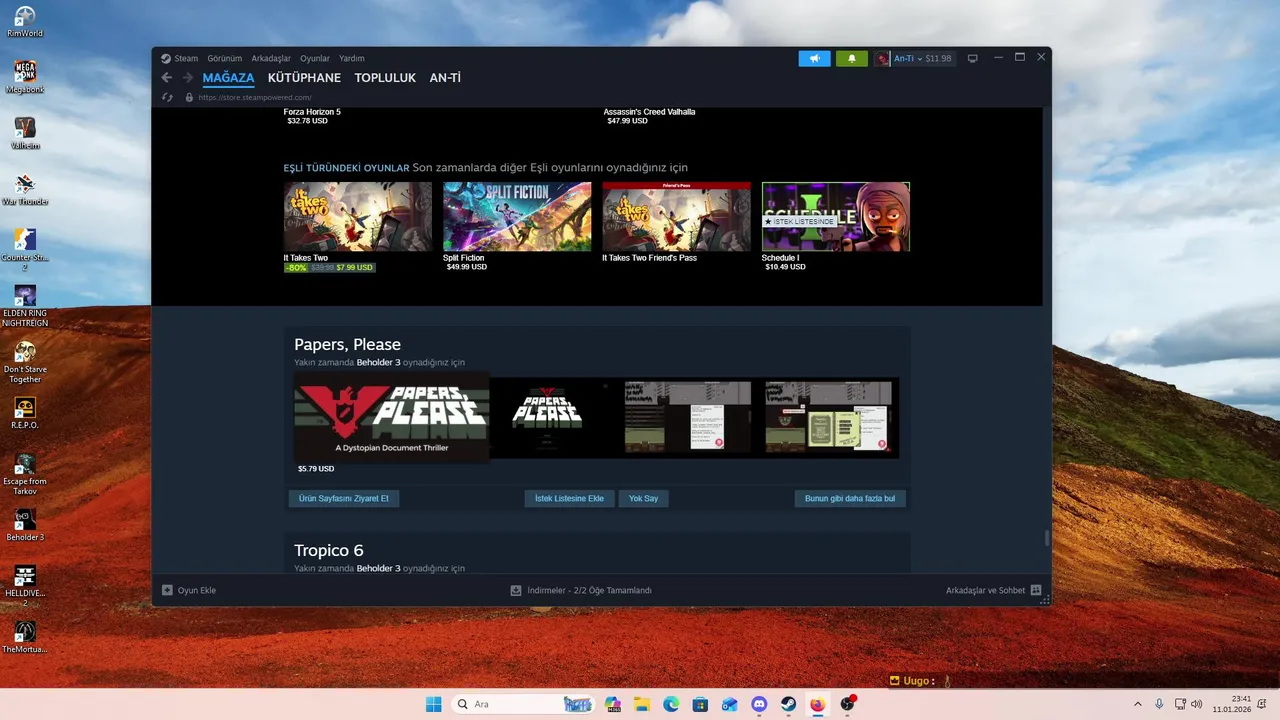This screenshot has width=1280, height=720.
Task: Select the Counter-Strike 2 desktop icon
Action: 25,249
